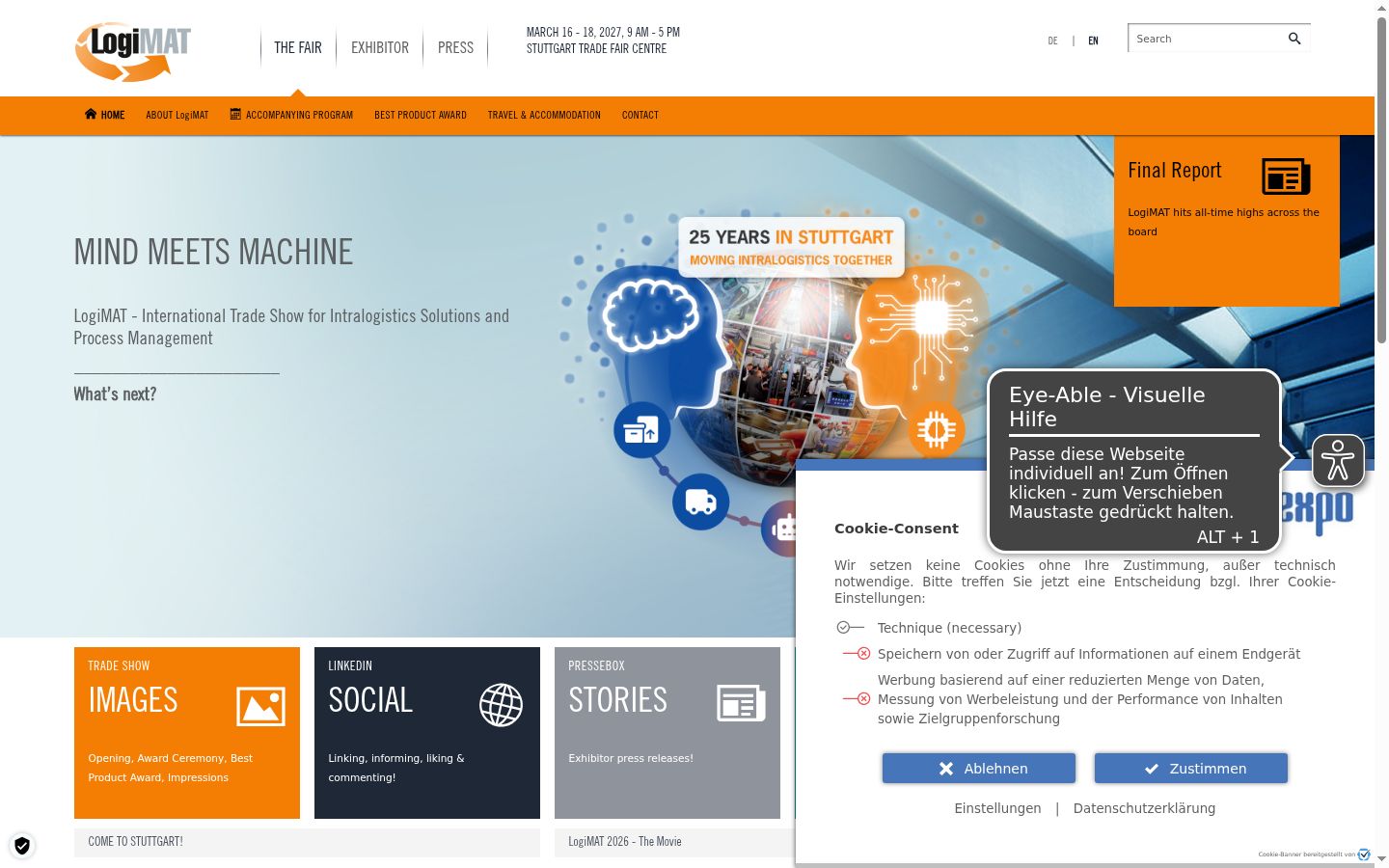Image resolution: width=1389 pixels, height=868 pixels.
Task: Accept cookies with the Zustimmen button
Action: click(x=1191, y=769)
